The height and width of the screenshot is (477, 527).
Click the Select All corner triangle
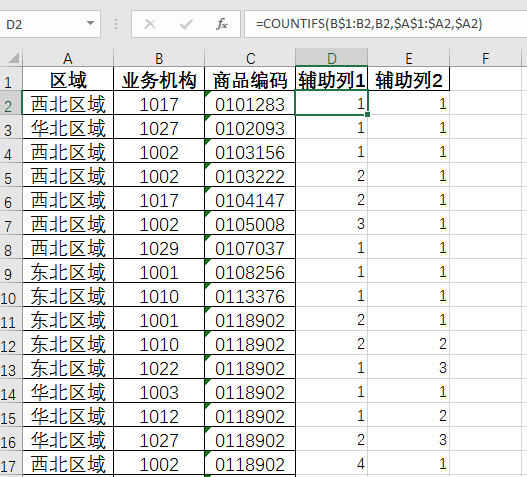13,58
